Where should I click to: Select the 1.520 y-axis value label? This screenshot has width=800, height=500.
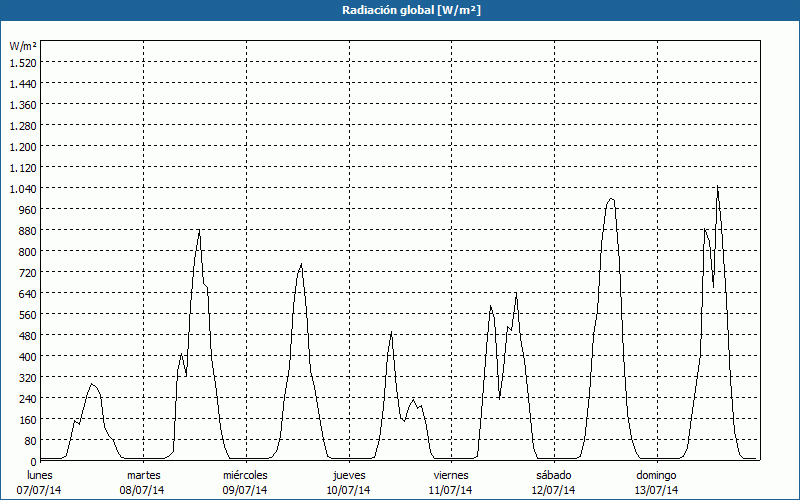[x=22, y=62]
